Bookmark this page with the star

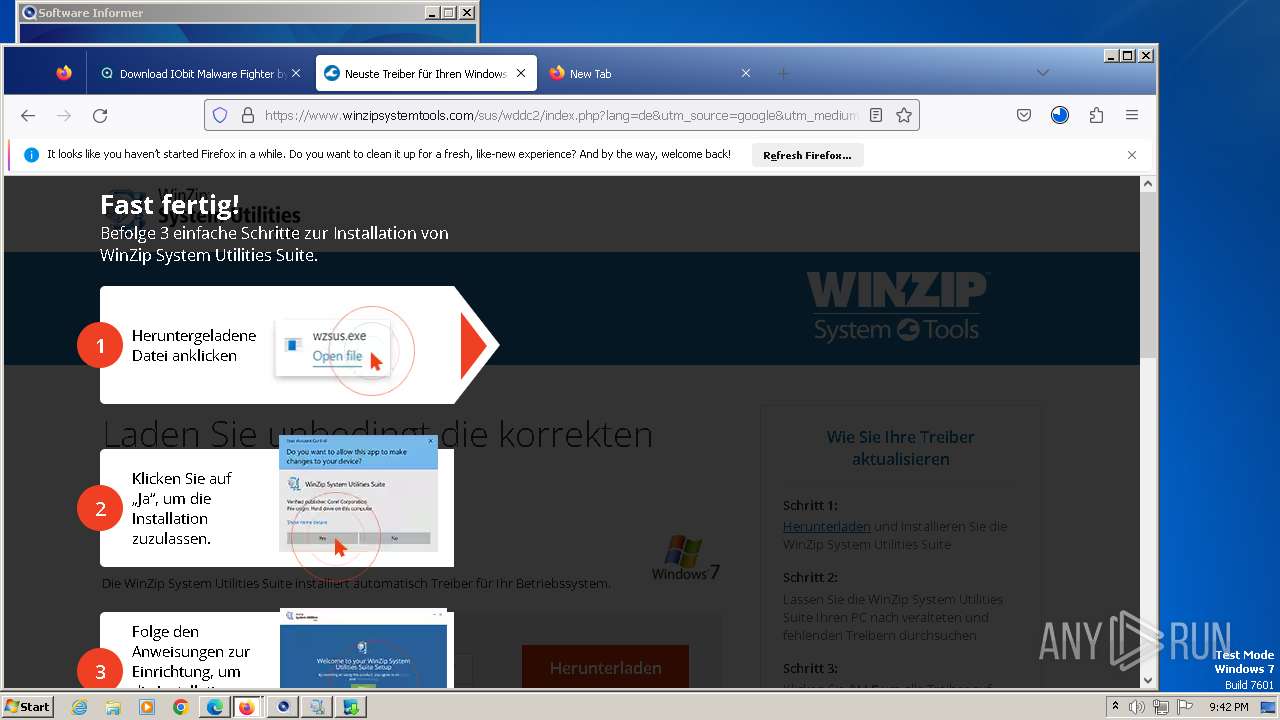click(x=904, y=115)
